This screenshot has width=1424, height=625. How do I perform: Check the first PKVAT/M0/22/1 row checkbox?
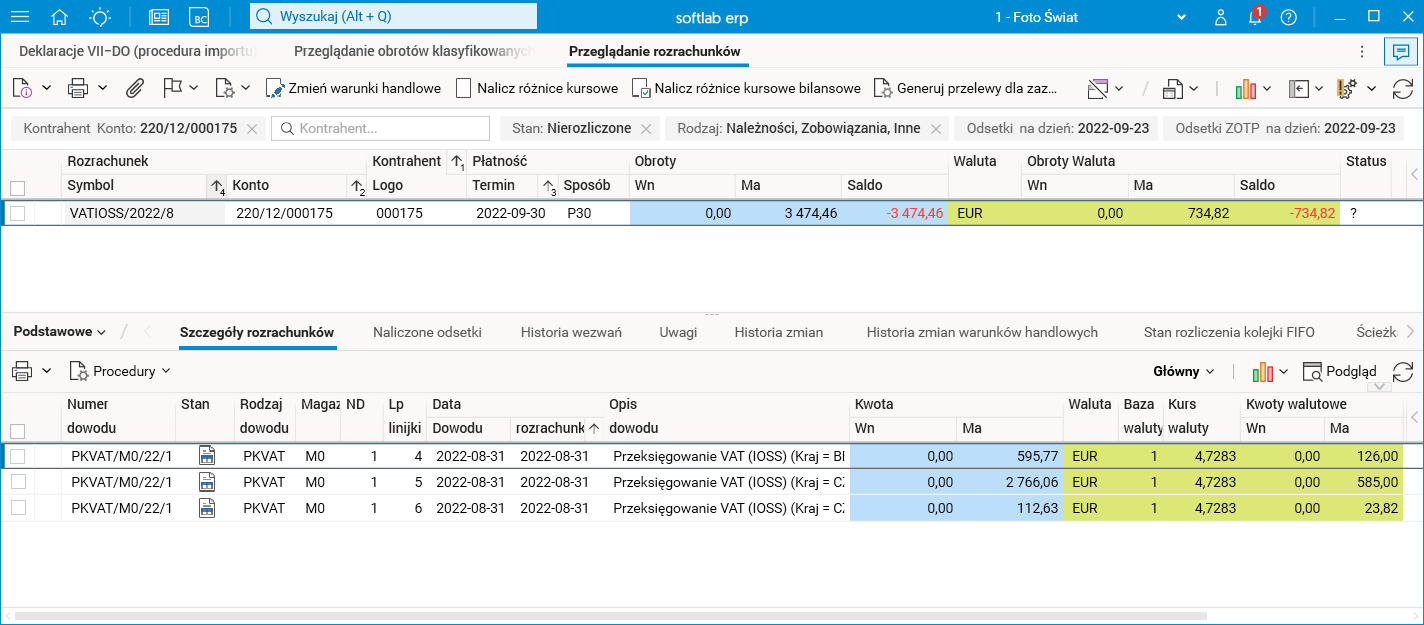18,456
